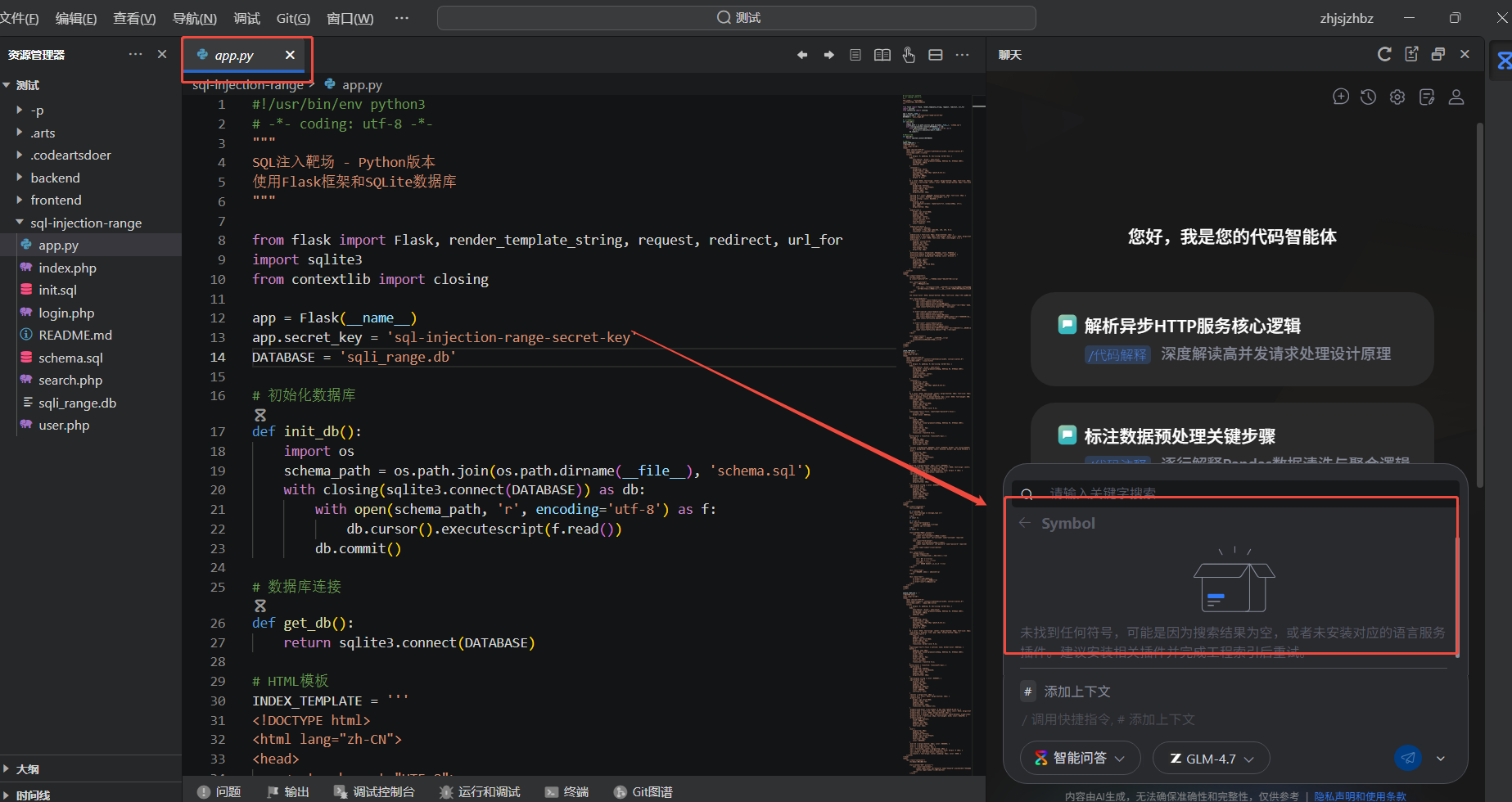Open the Git图谱 panel
1512x802 pixels.
tap(643, 791)
